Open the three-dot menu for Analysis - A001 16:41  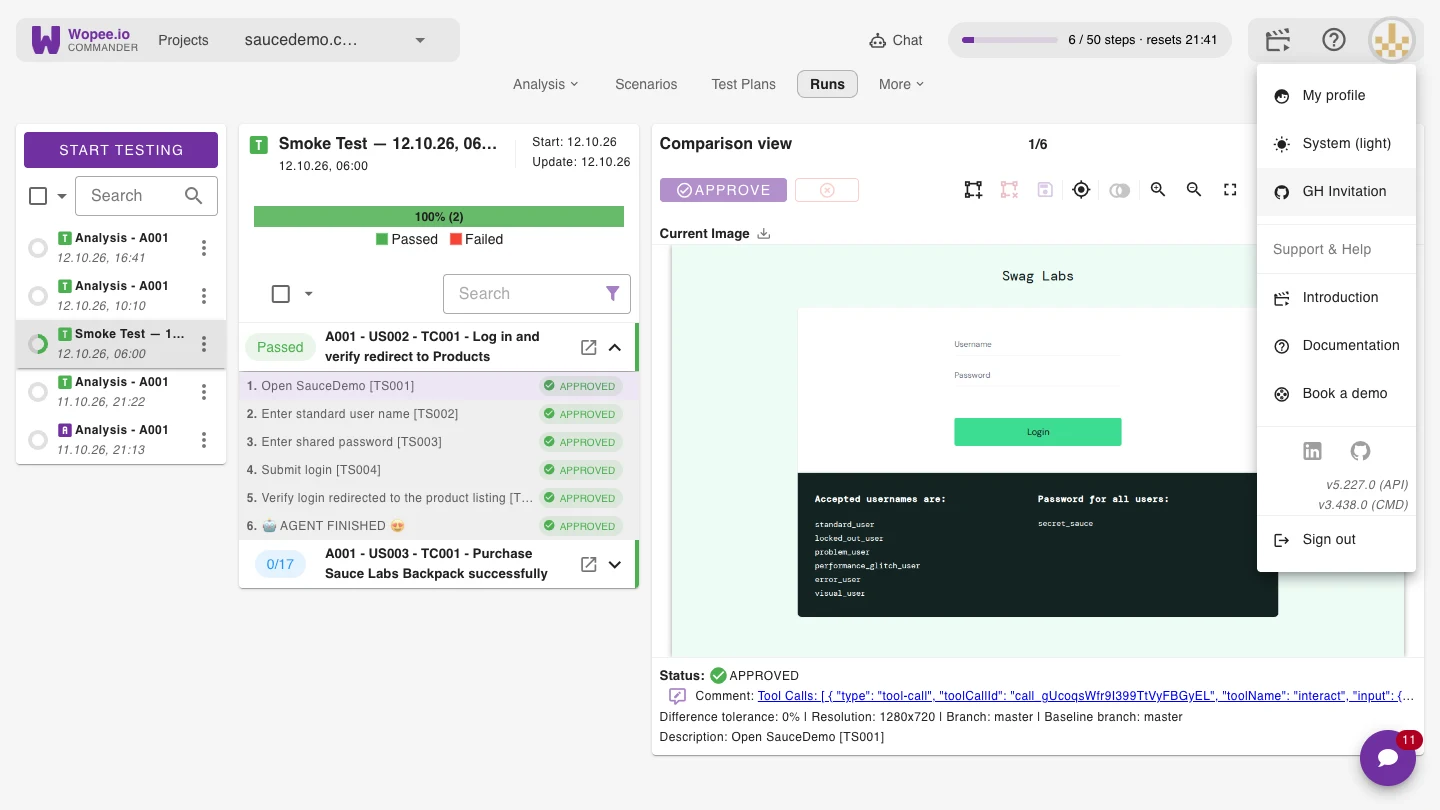pyautogui.click(x=204, y=248)
